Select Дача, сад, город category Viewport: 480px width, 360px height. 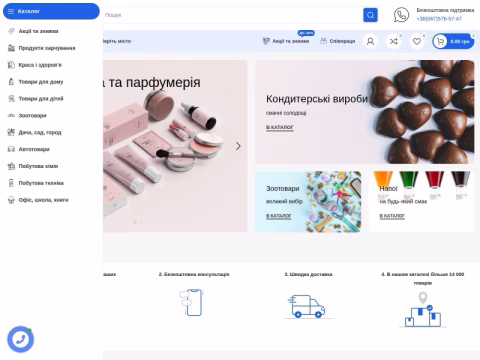click(x=40, y=132)
